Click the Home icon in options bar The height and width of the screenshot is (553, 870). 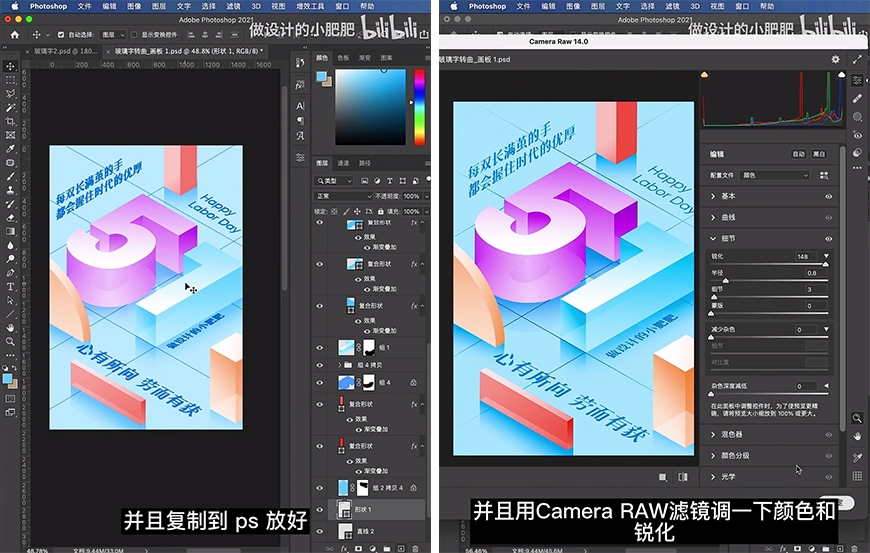(x=14, y=34)
